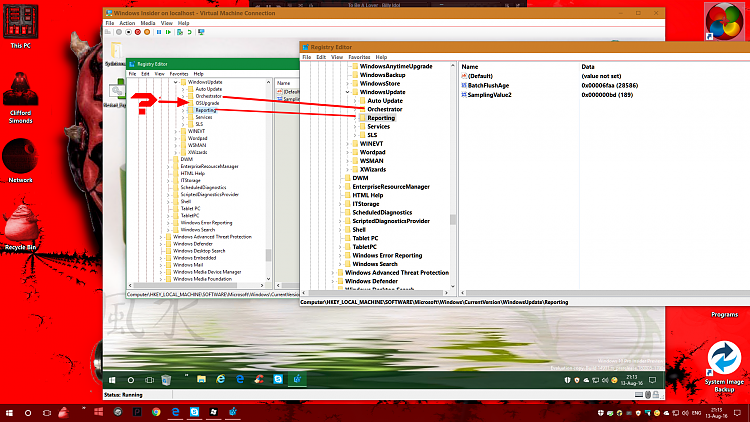This screenshot has height=422, width=750.
Task: Open System Image Backup desktop shortcut
Action: tap(724, 366)
